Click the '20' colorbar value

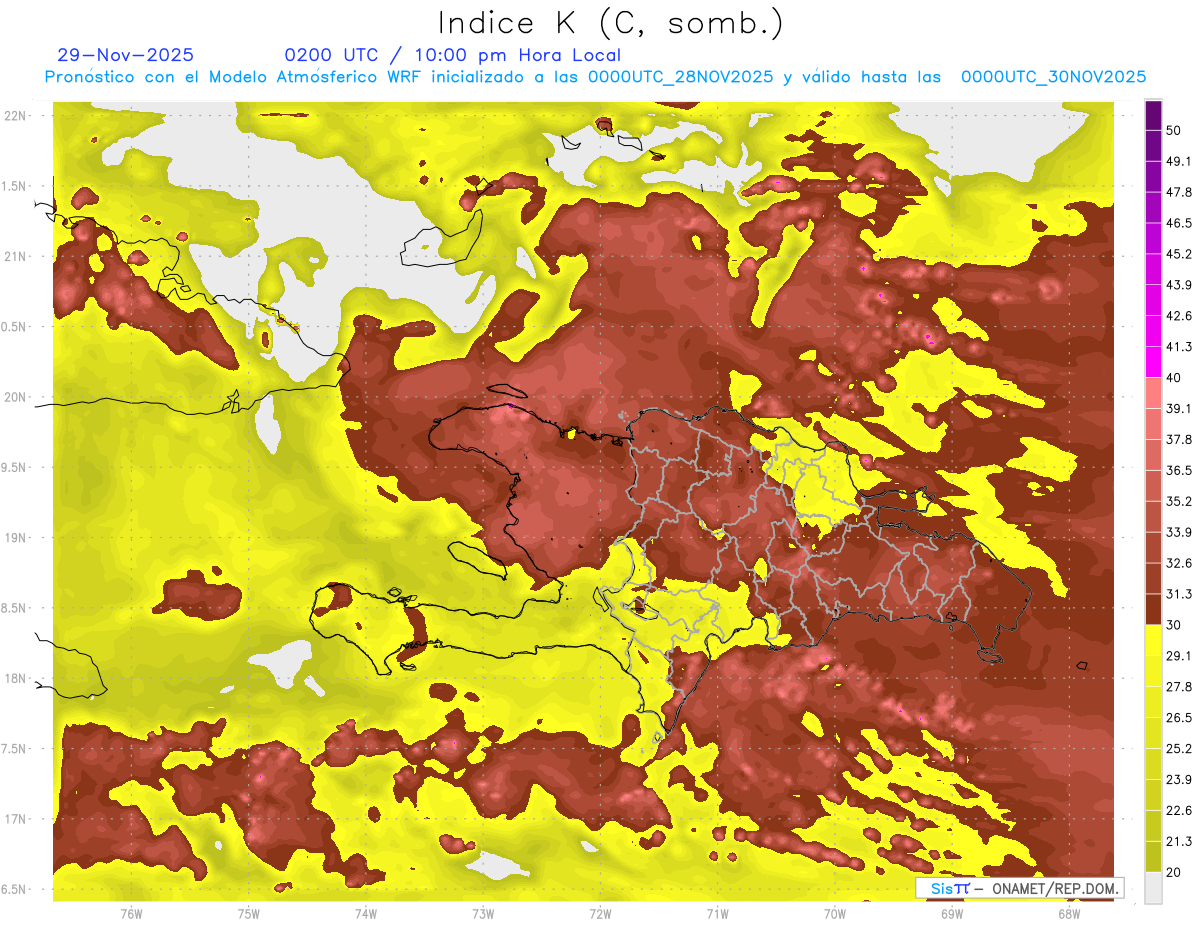tap(1174, 872)
